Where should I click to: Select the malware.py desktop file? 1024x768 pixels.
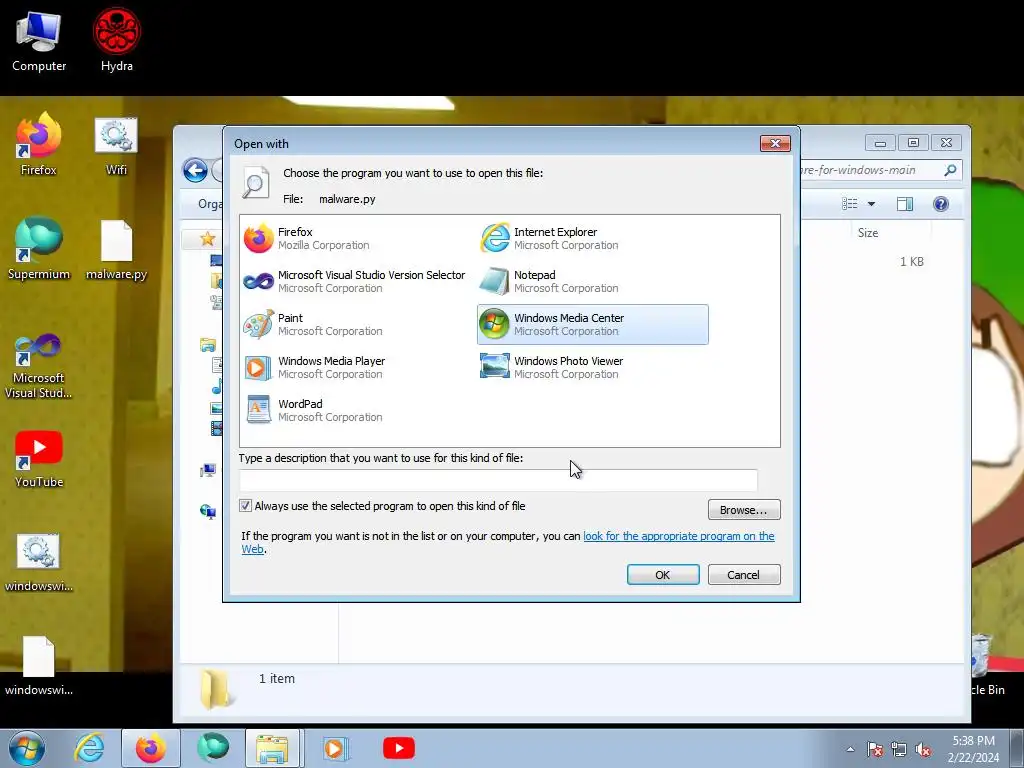pos(116,250)
